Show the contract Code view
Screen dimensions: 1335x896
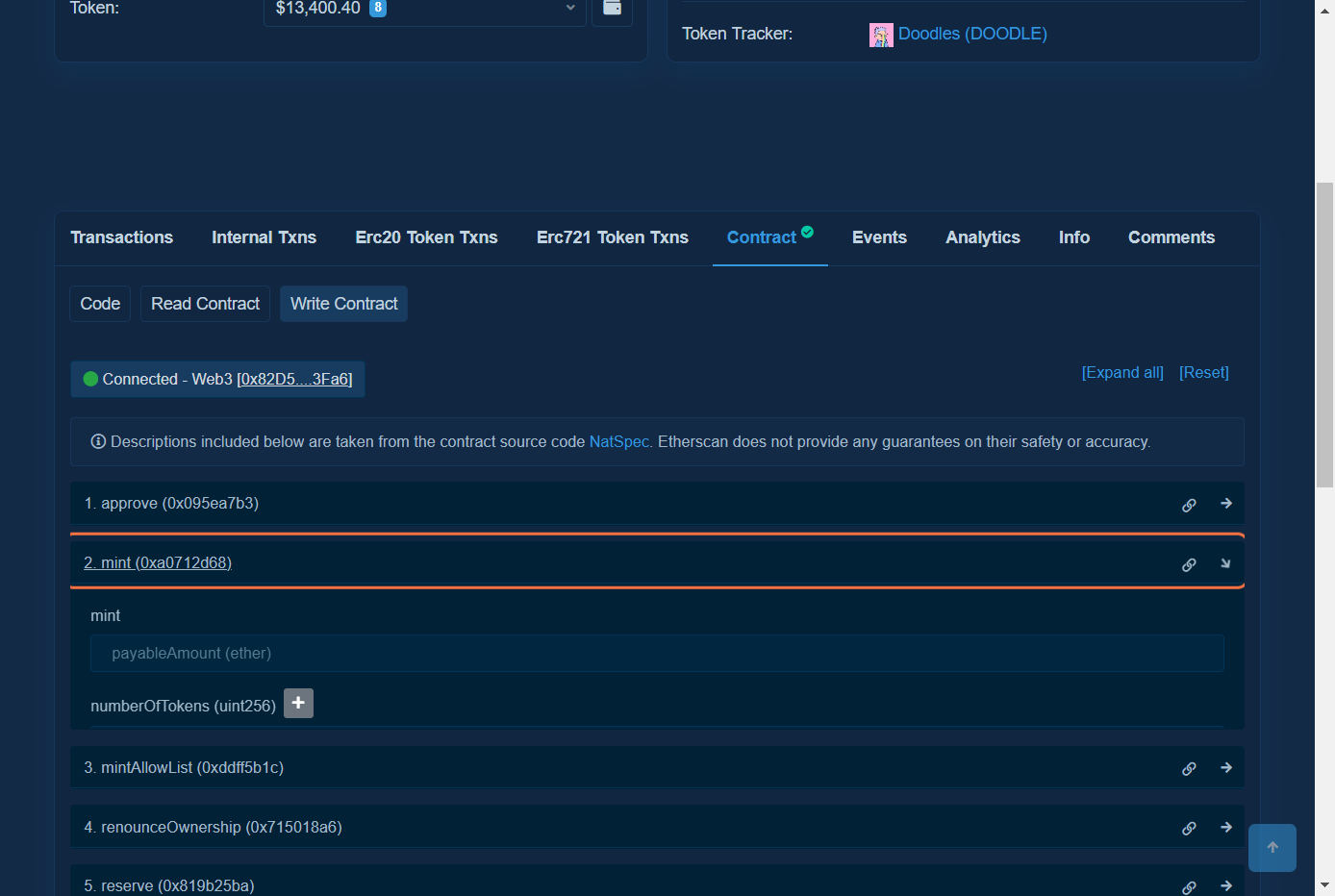pos(100,304)
